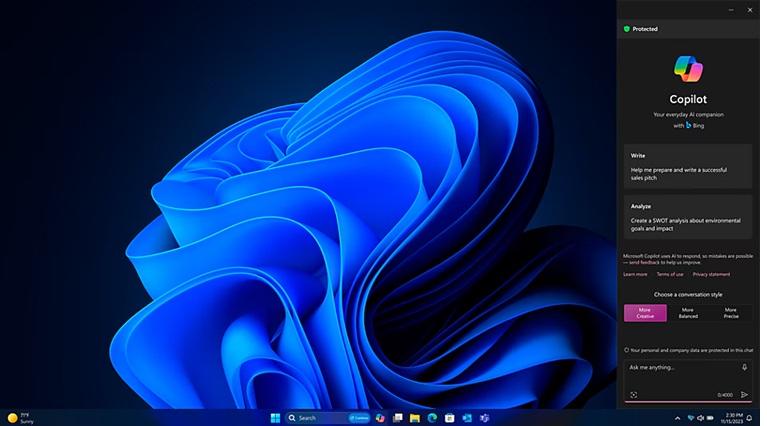Select the More Precise conversation style

(731, 313)
